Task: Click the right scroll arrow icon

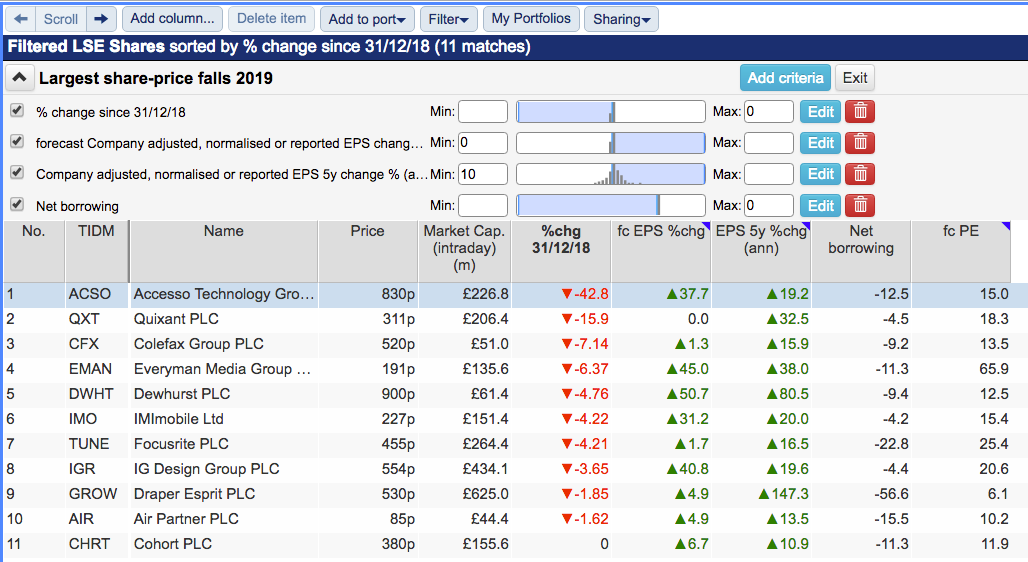Action: [101, 19]
